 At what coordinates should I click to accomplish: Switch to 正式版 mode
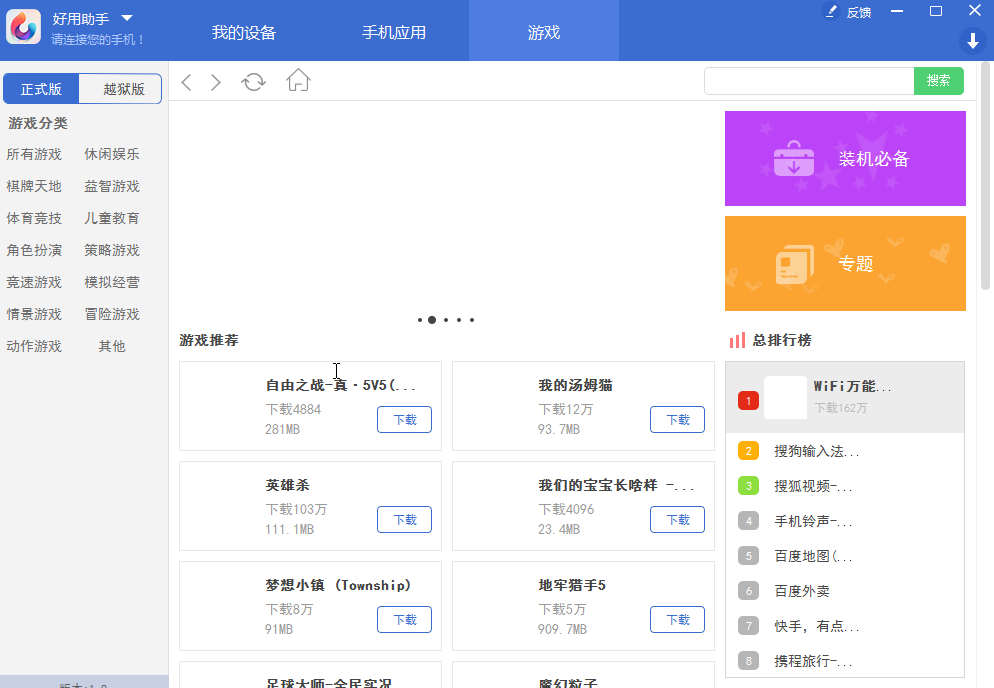click(x=41, y=89)
